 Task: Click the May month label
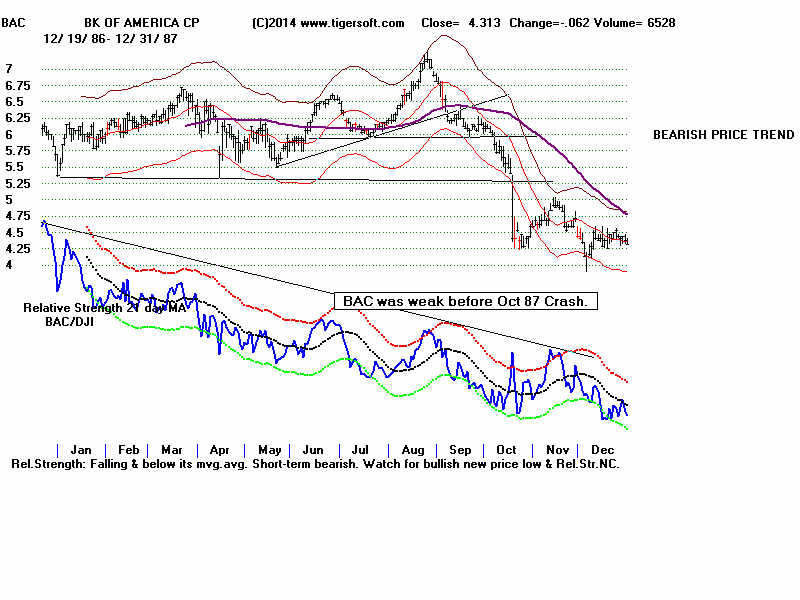coord(270,450)
